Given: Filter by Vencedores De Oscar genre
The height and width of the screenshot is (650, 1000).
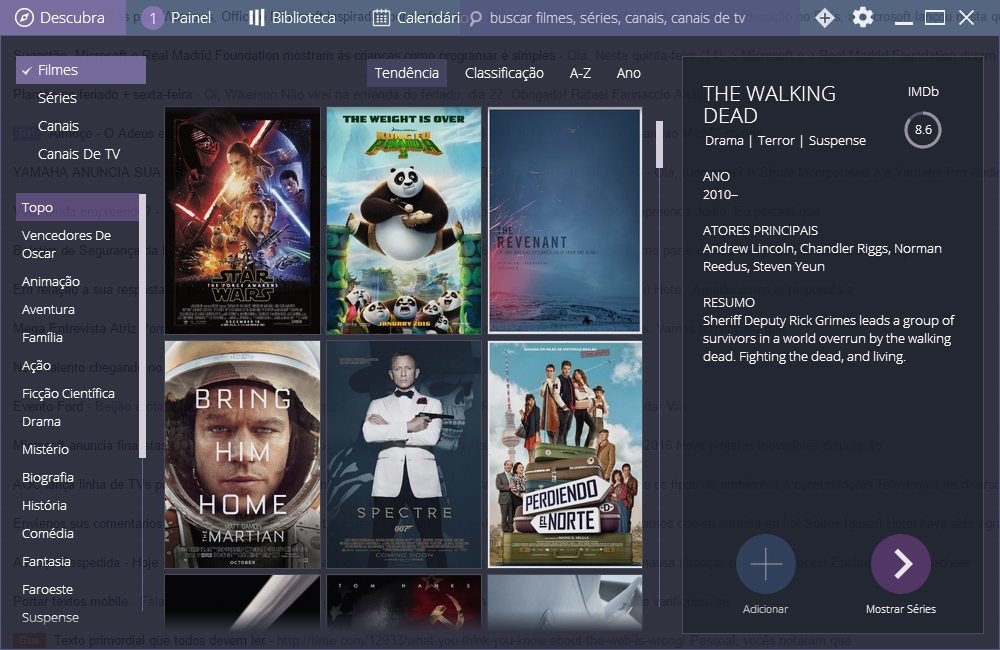Looking at the screenshot, I should pos(66,244).
